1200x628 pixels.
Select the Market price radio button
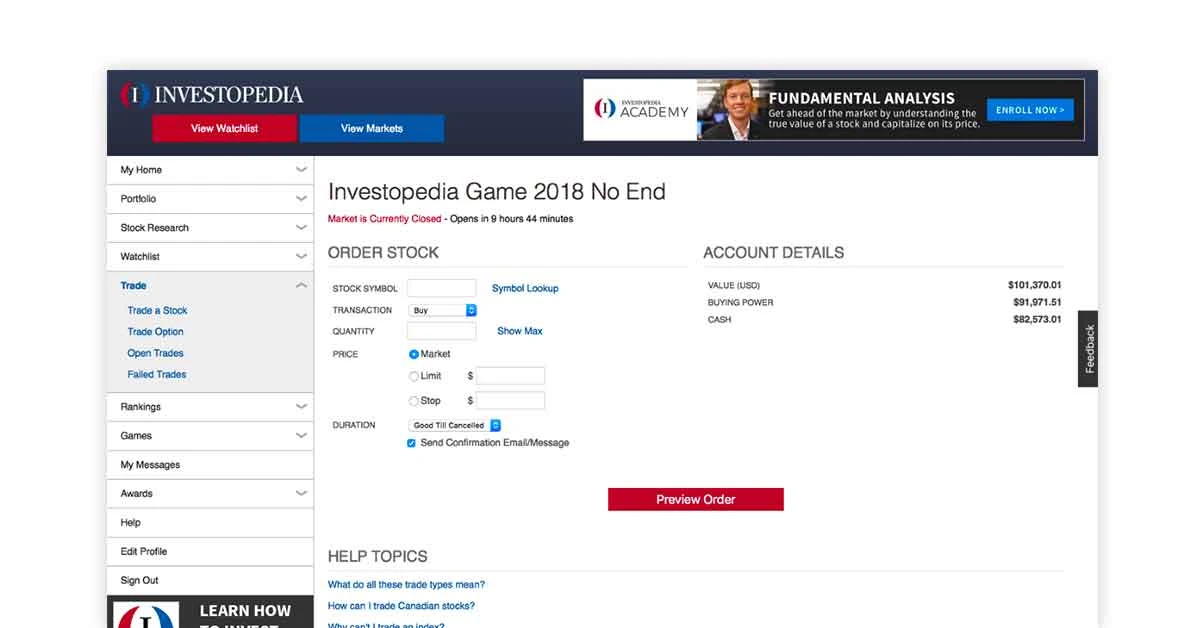[414, 354]
